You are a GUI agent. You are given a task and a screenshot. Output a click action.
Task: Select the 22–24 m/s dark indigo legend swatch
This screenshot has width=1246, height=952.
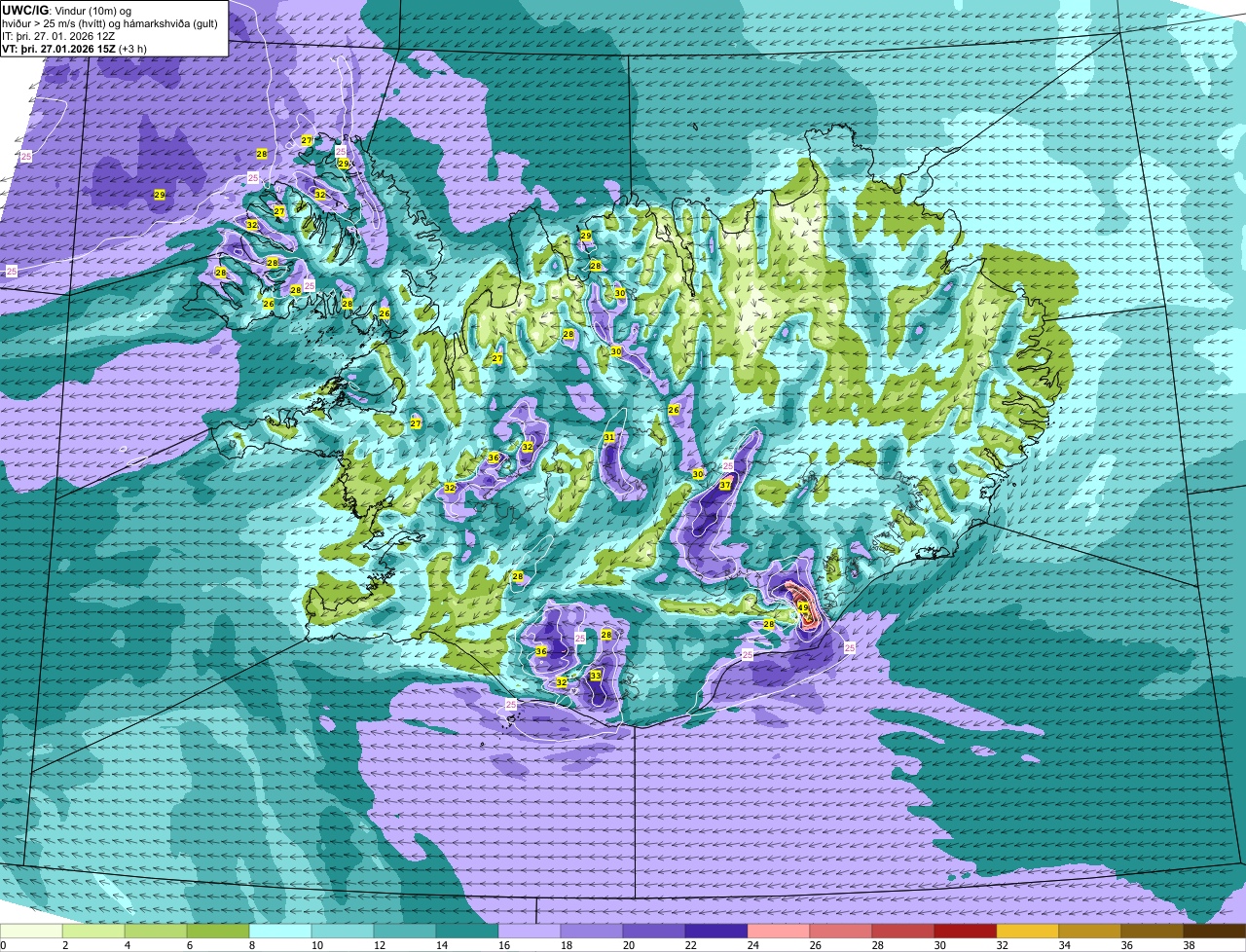[716, 932]
